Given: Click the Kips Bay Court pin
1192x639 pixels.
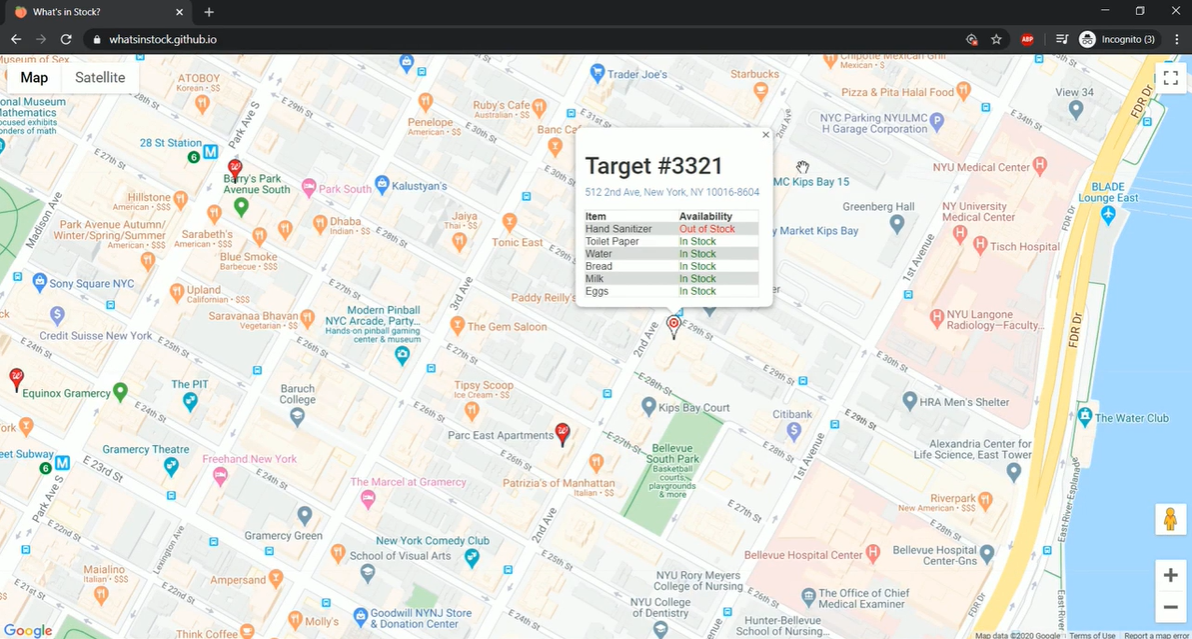Looking at the screenshot, I should 648,406.
